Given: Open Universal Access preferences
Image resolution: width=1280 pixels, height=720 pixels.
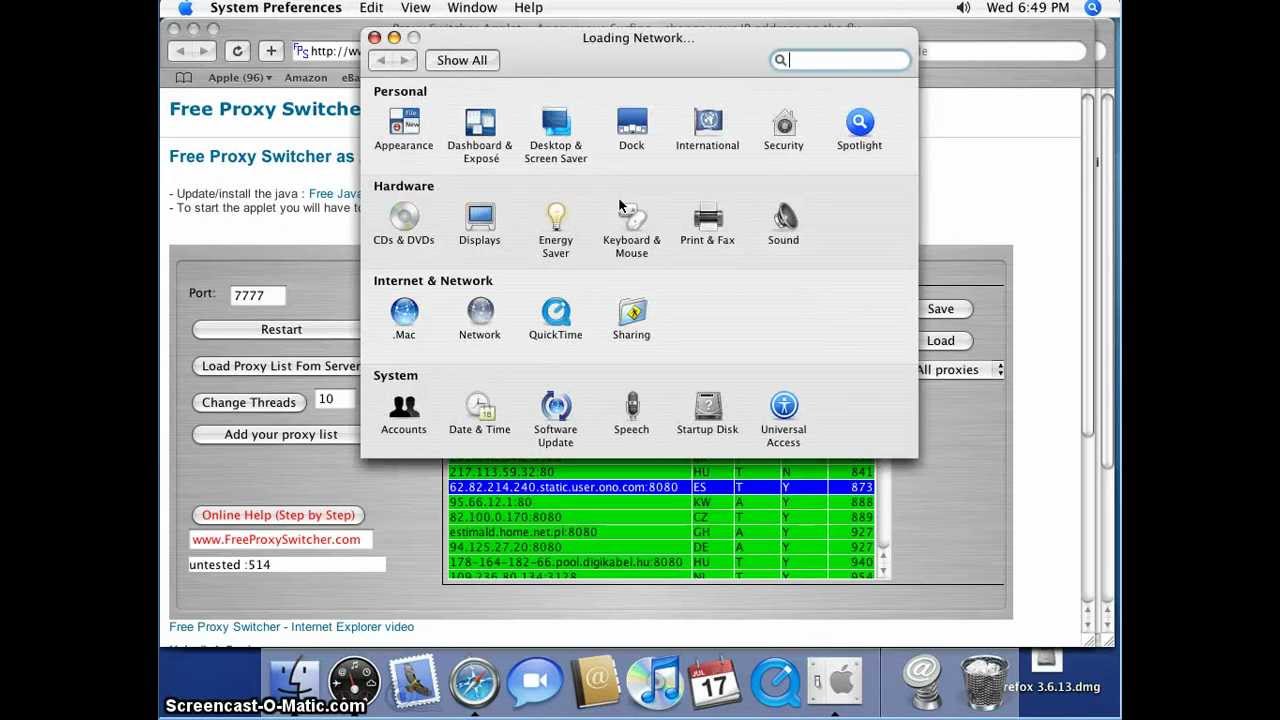Looking at the screenshot, I should [x=783, y=420].
